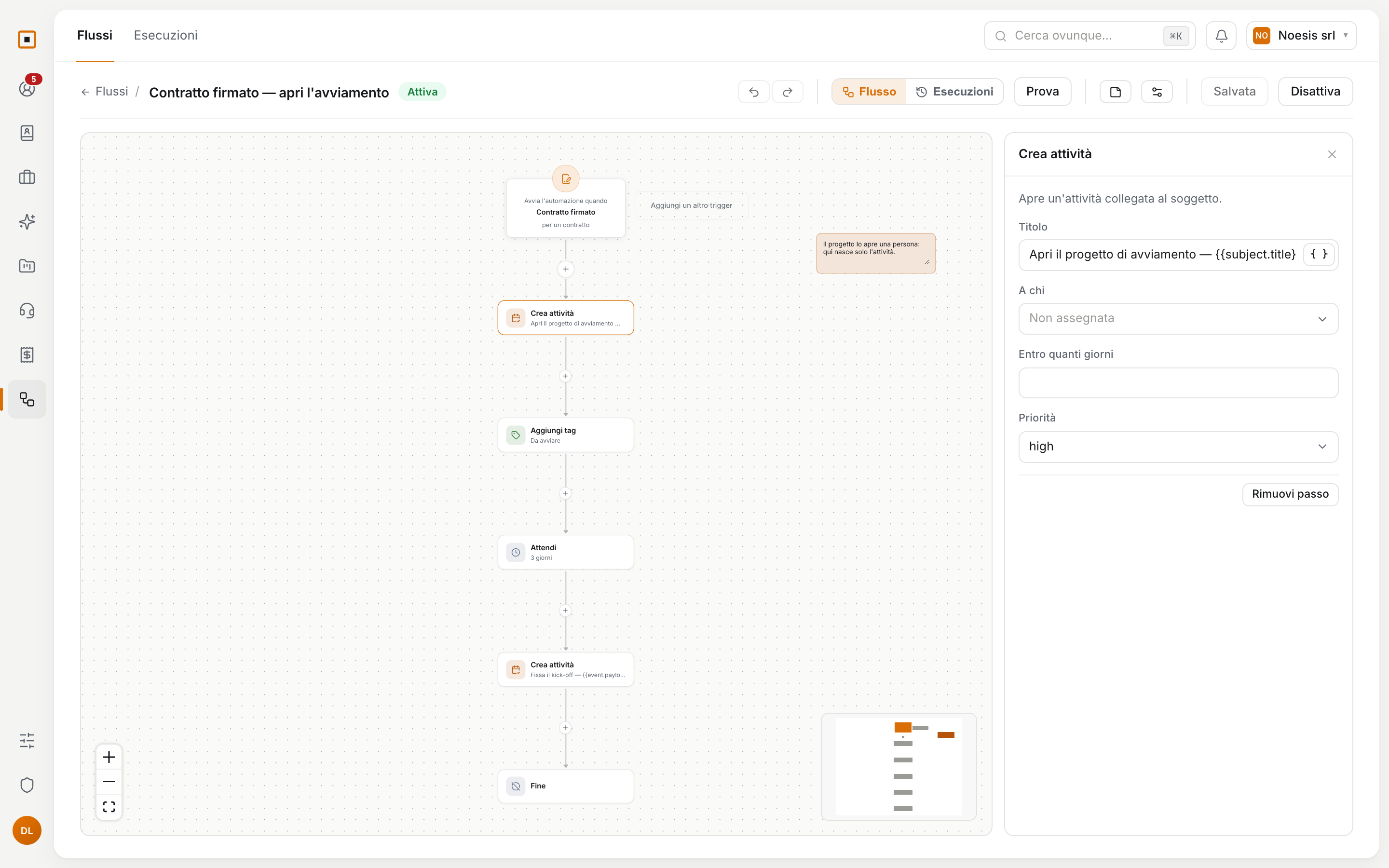
Task: Open the projects folder sidebar icon
Action: (x=27, y=266)
